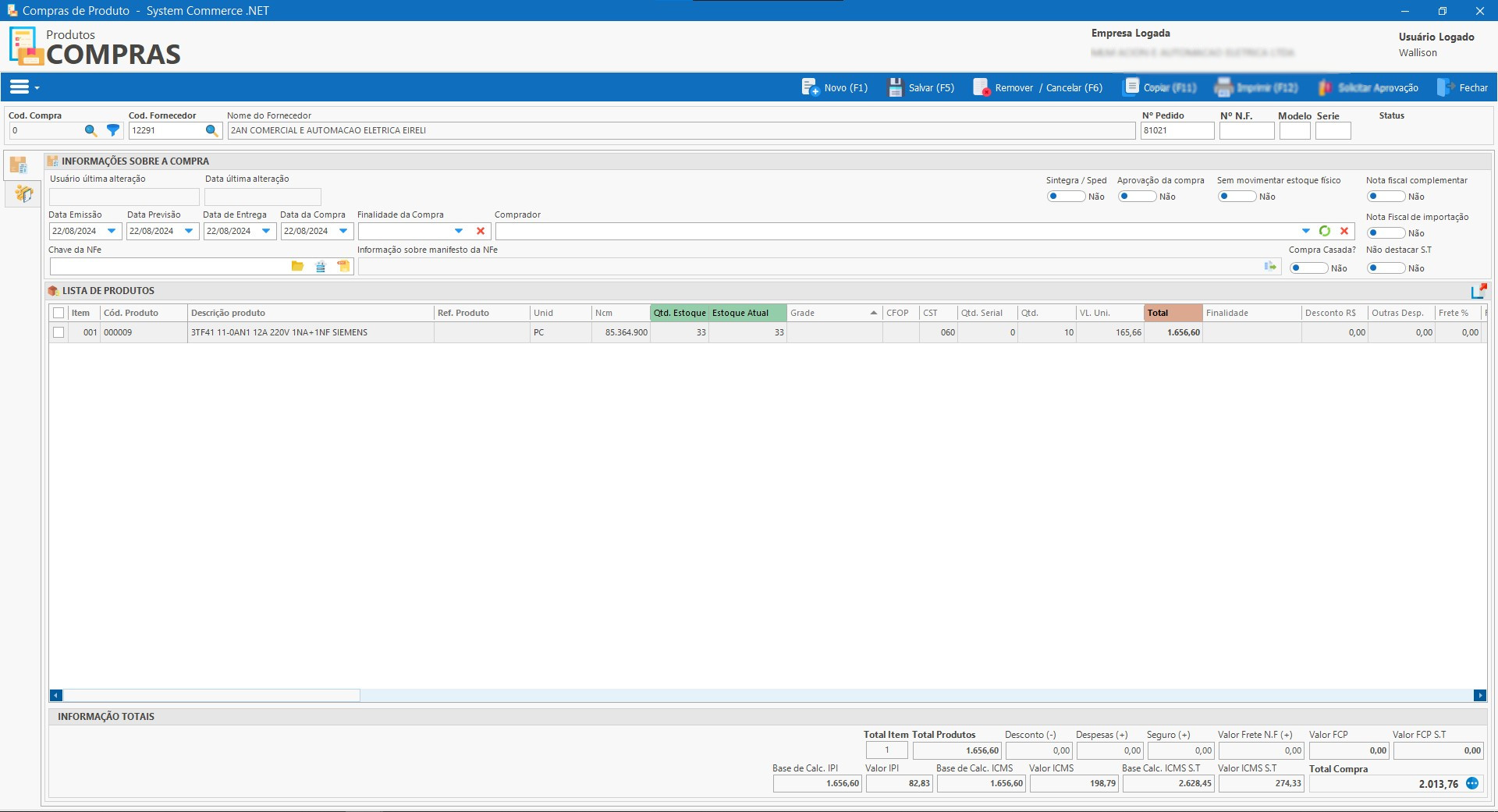
Task: Switch to the second sidebar tab with box icon
Action: coord(23,193)
